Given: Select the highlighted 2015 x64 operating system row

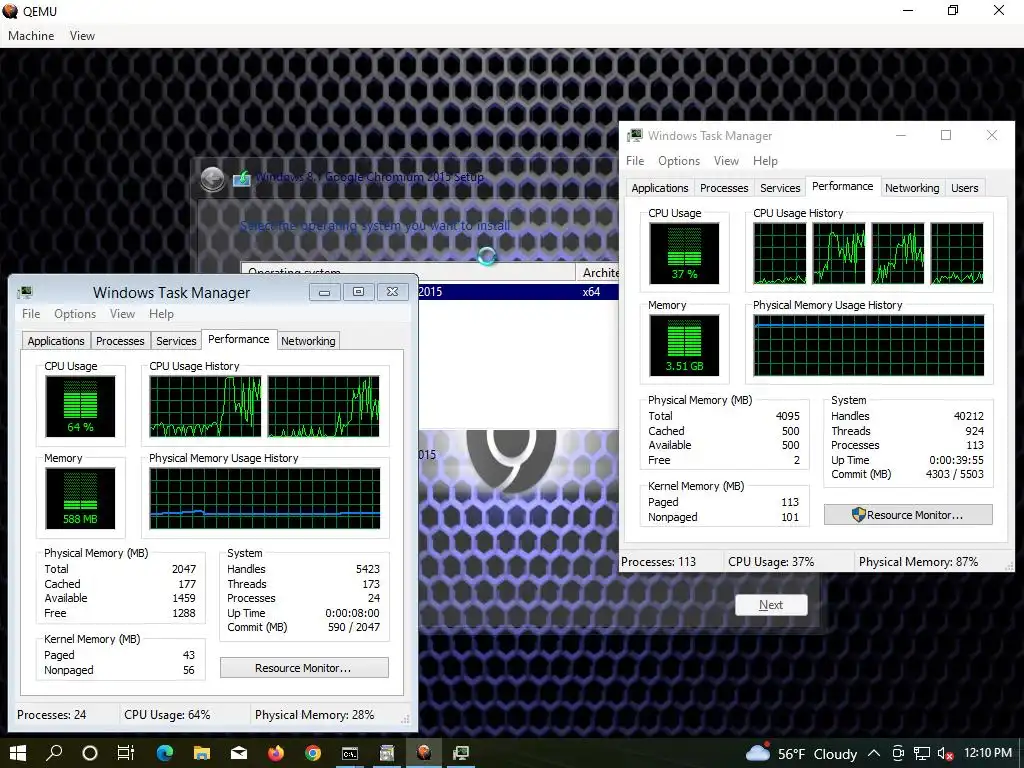Looking at the screenshot, I should [518, 292].
